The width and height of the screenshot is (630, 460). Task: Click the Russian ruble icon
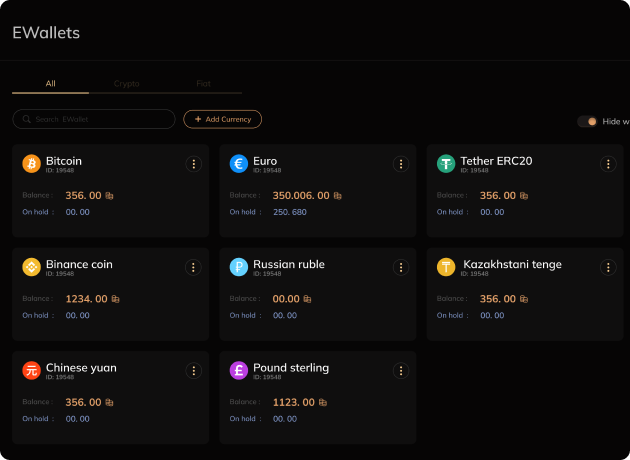click(238, 267)
